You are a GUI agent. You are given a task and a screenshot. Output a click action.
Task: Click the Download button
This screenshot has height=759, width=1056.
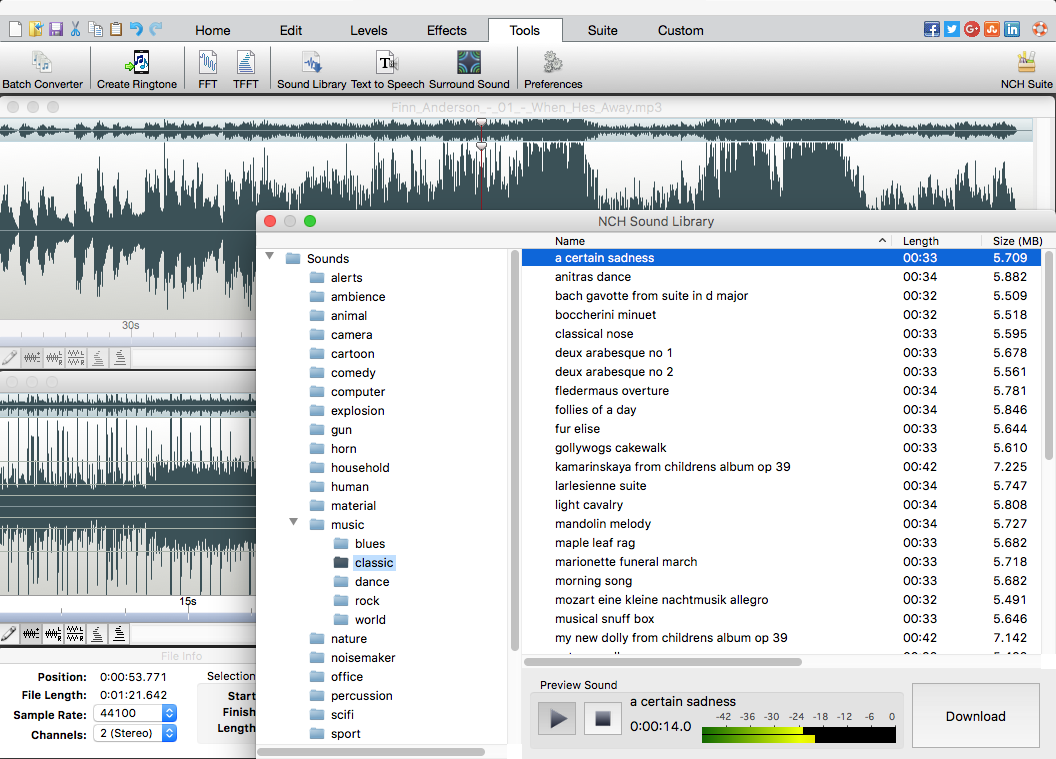975,716
